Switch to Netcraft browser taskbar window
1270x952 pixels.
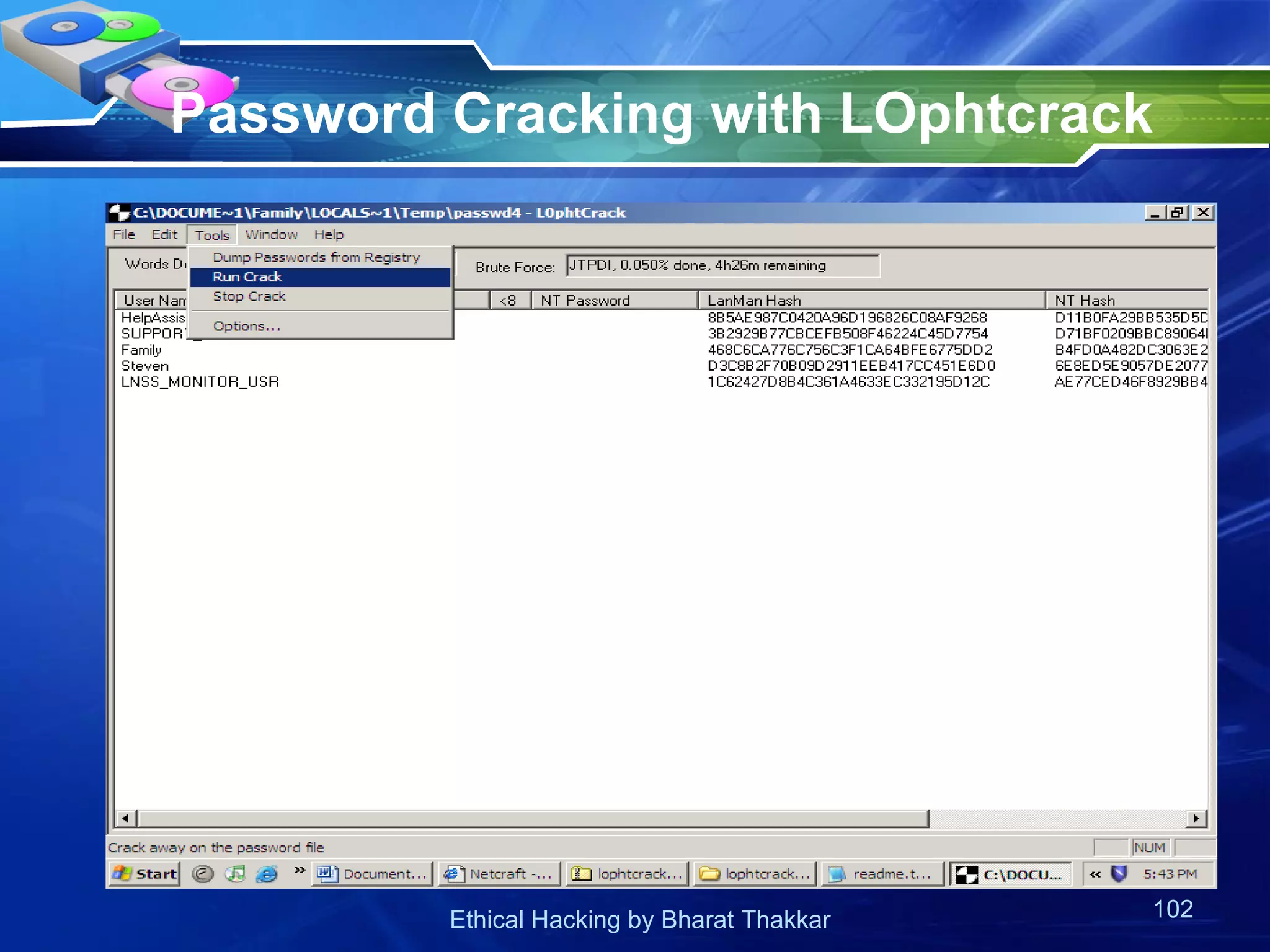click(499, 874)
